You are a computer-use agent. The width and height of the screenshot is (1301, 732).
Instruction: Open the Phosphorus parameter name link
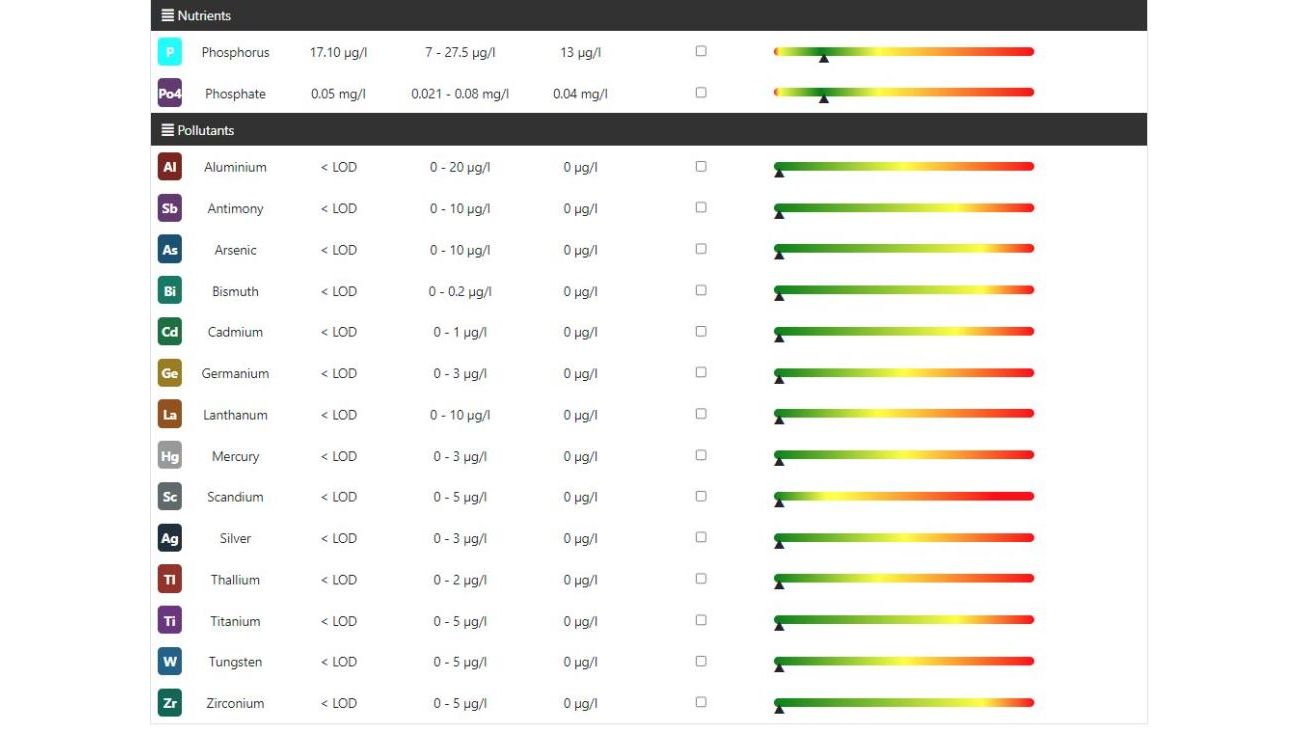tap(236, 52)
